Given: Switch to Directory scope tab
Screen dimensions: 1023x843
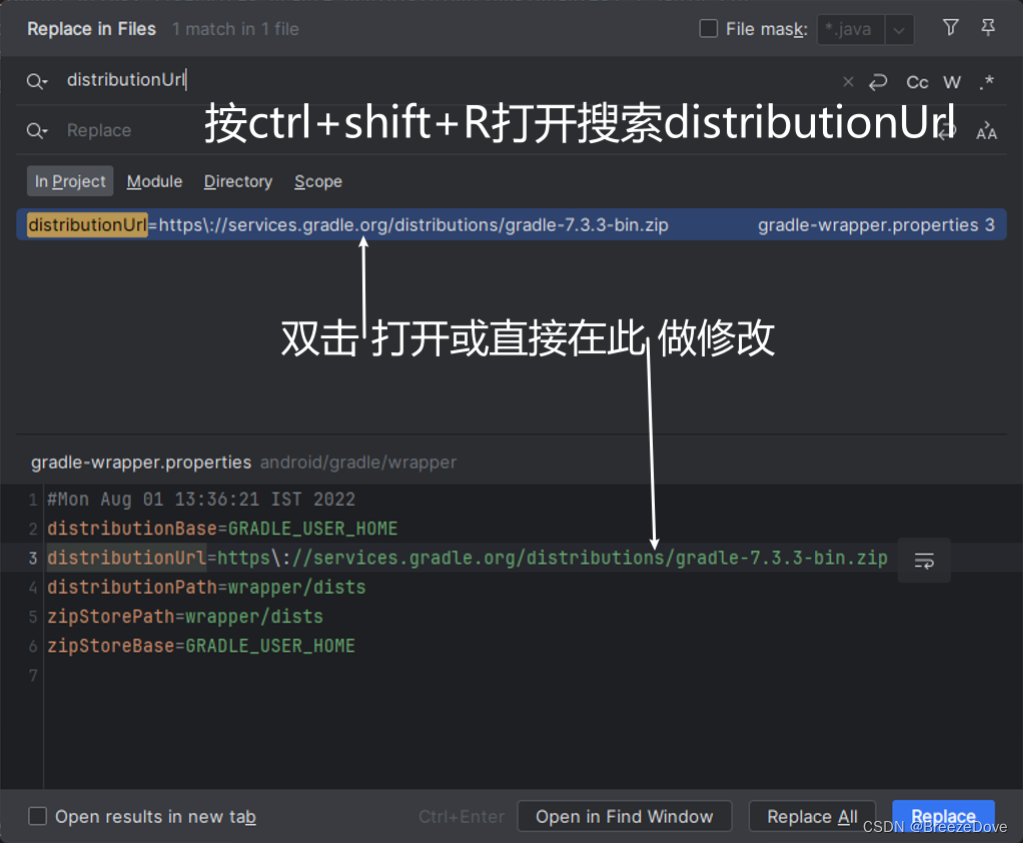Looking at the screenshot, I should pyautogui.click(x=238, y=181).
